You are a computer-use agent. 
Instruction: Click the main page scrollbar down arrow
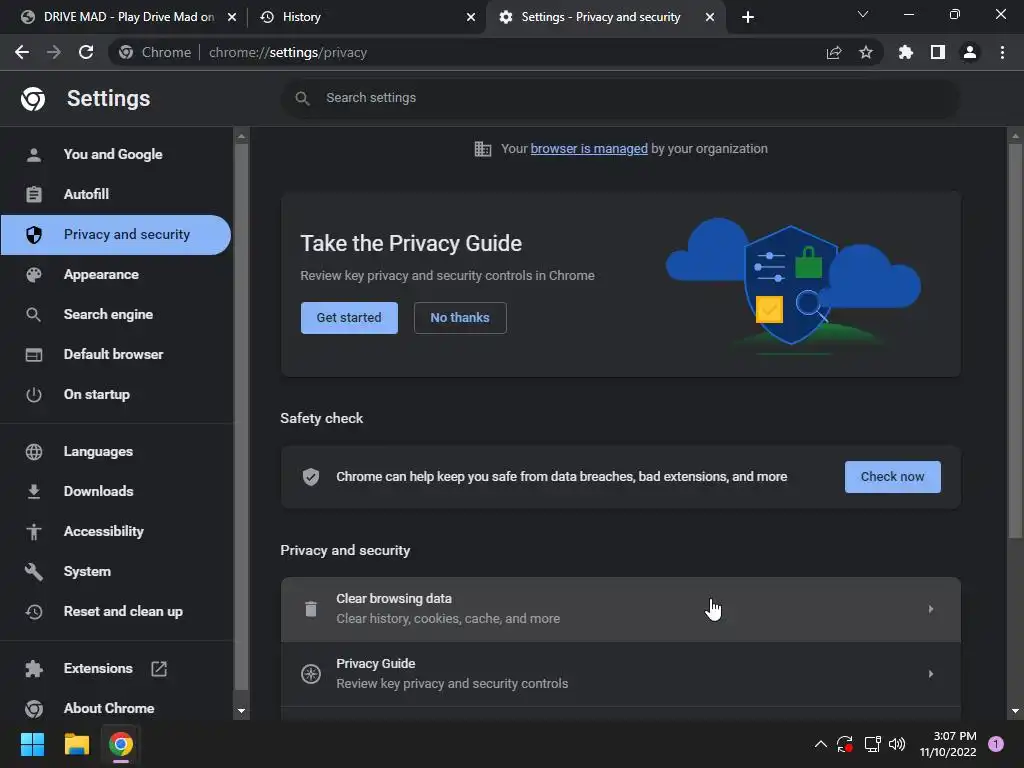click(x=1015, y=711)
